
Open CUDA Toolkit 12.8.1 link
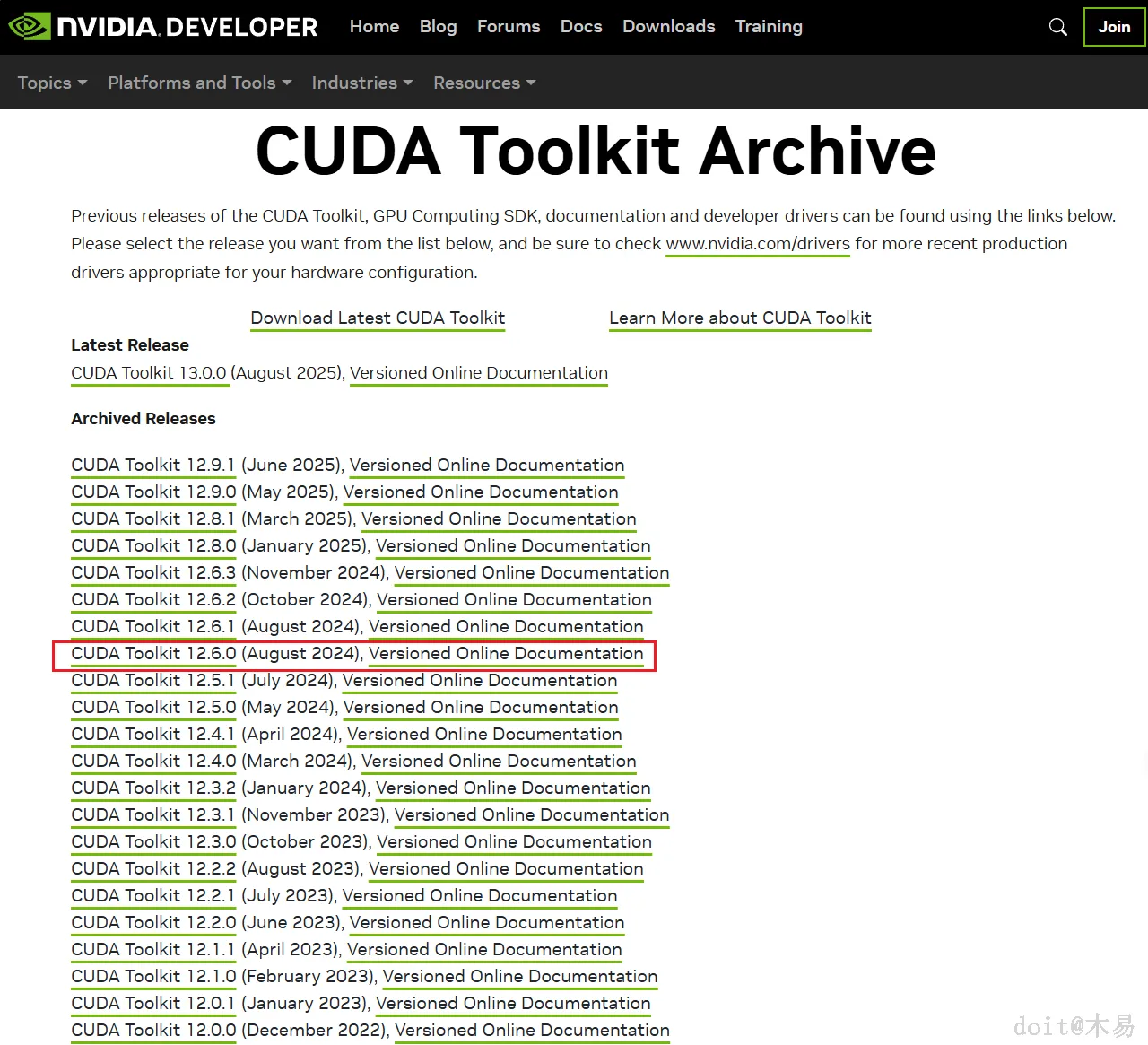(153, 519)
